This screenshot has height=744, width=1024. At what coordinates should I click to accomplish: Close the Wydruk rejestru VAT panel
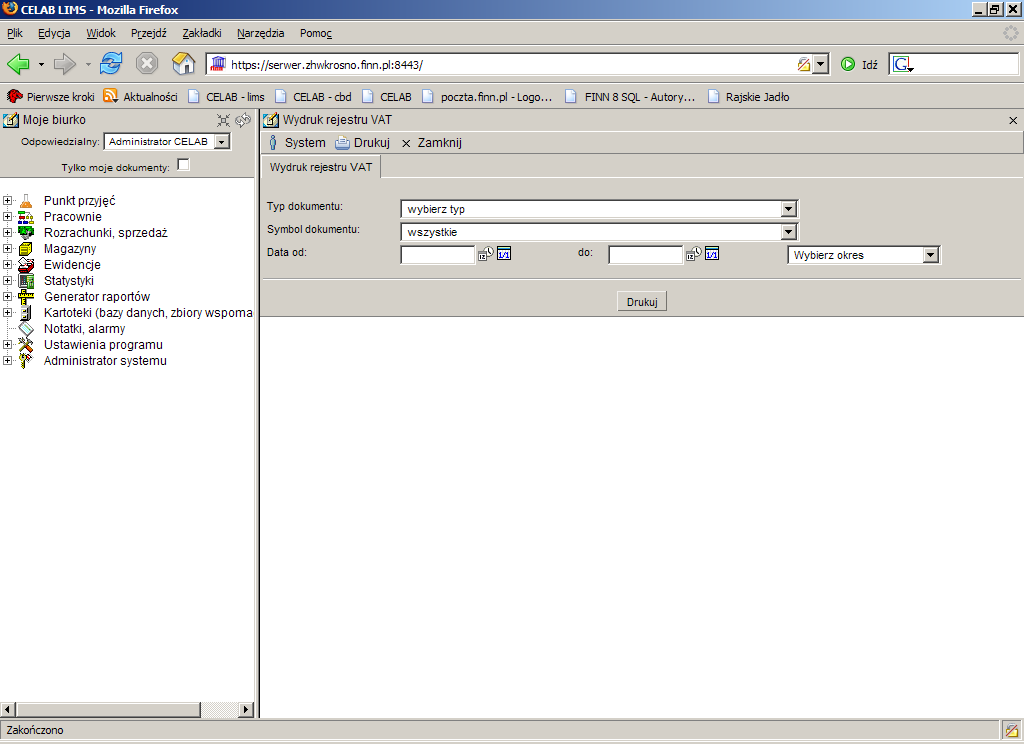1013,120
